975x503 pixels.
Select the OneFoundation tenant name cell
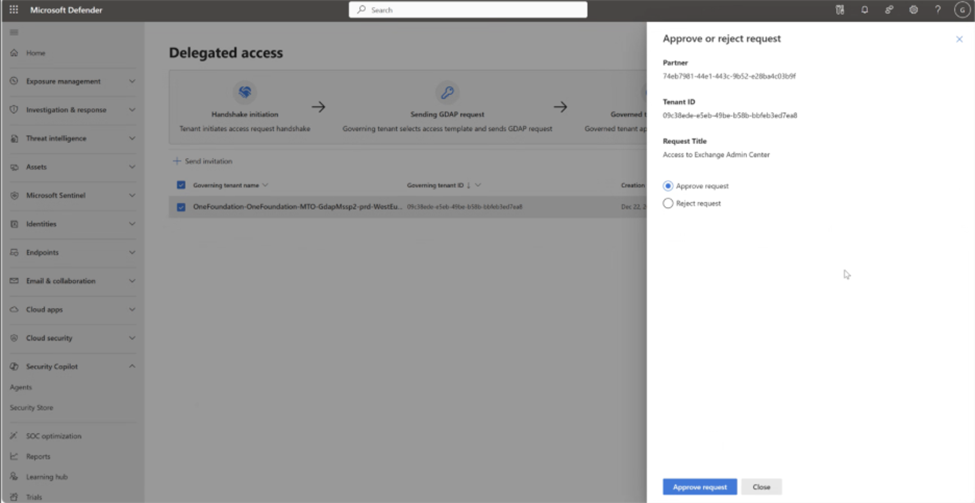click(298, 207)
